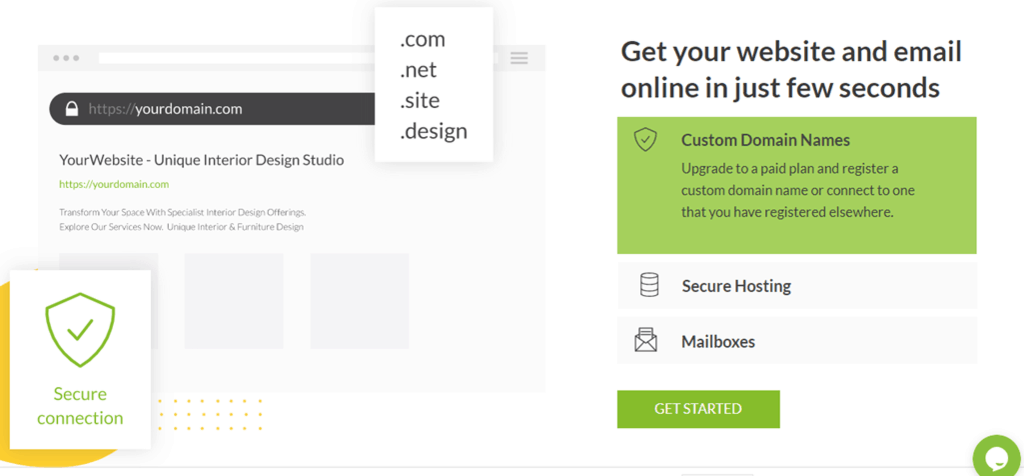Click the 'YourWebsite - Unique Interior Design Studio' title
The height and width of the screenshot is (476, 1024).
[202, 159]
